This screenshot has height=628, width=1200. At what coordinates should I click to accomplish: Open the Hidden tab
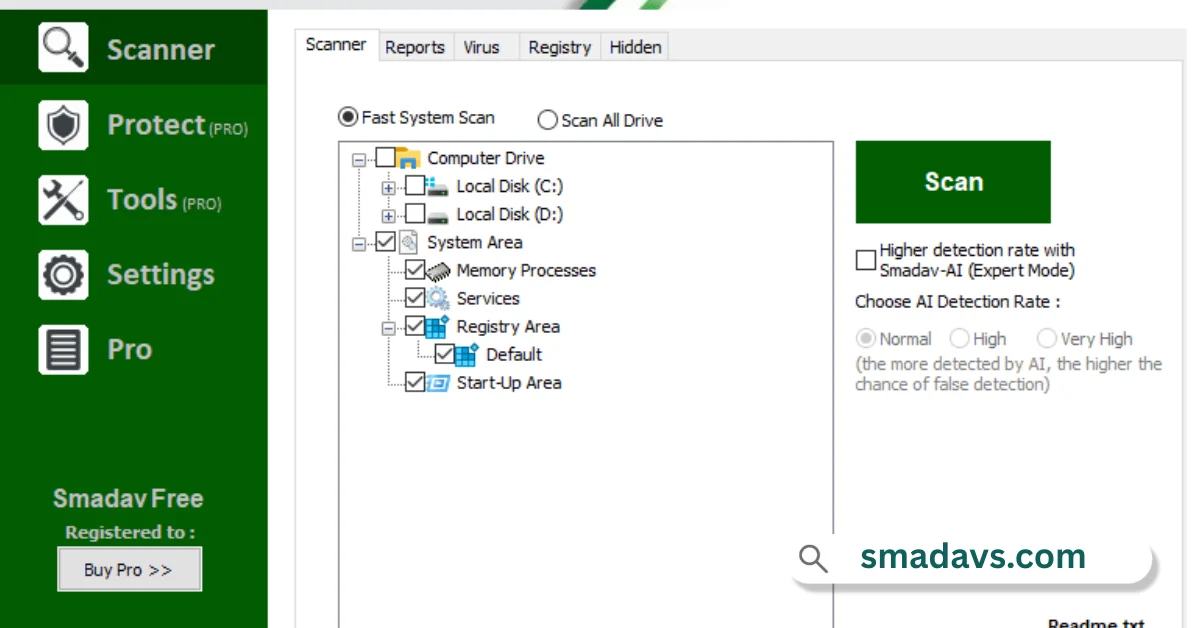click(634, 46)
